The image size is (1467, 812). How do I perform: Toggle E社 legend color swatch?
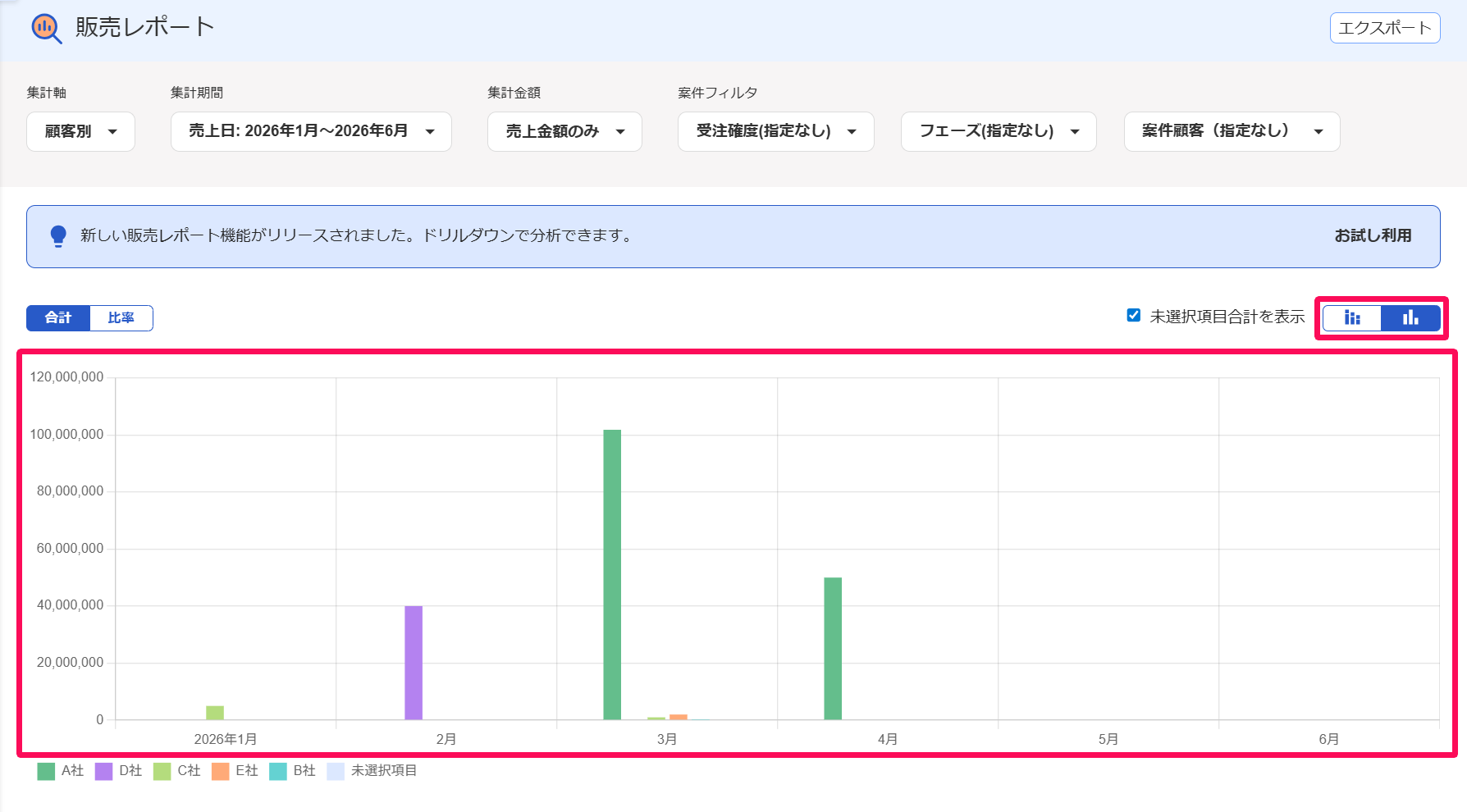point(220,771)
